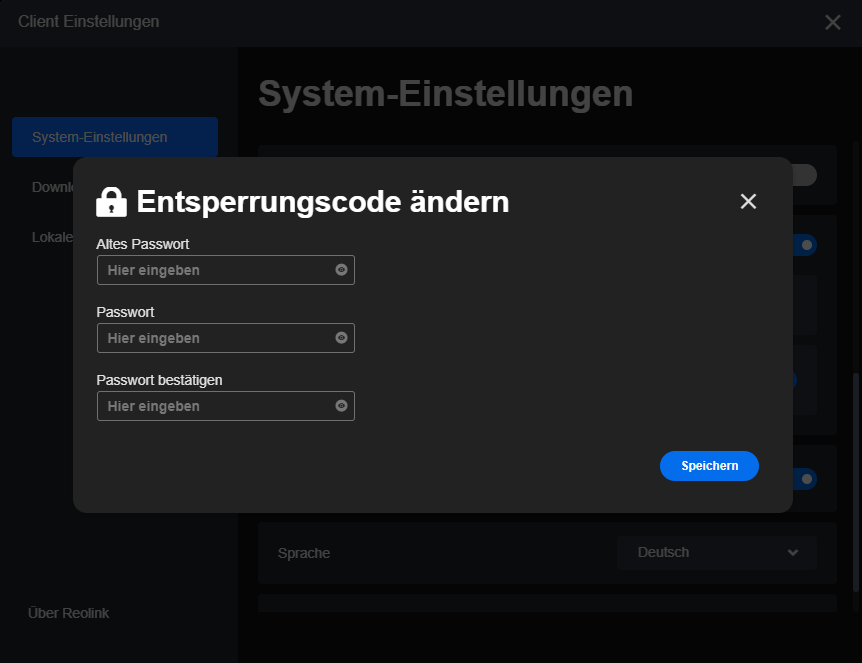Click the lock icon beside the dialog title
Screen dimensions: 862x663
click(112, 202)
